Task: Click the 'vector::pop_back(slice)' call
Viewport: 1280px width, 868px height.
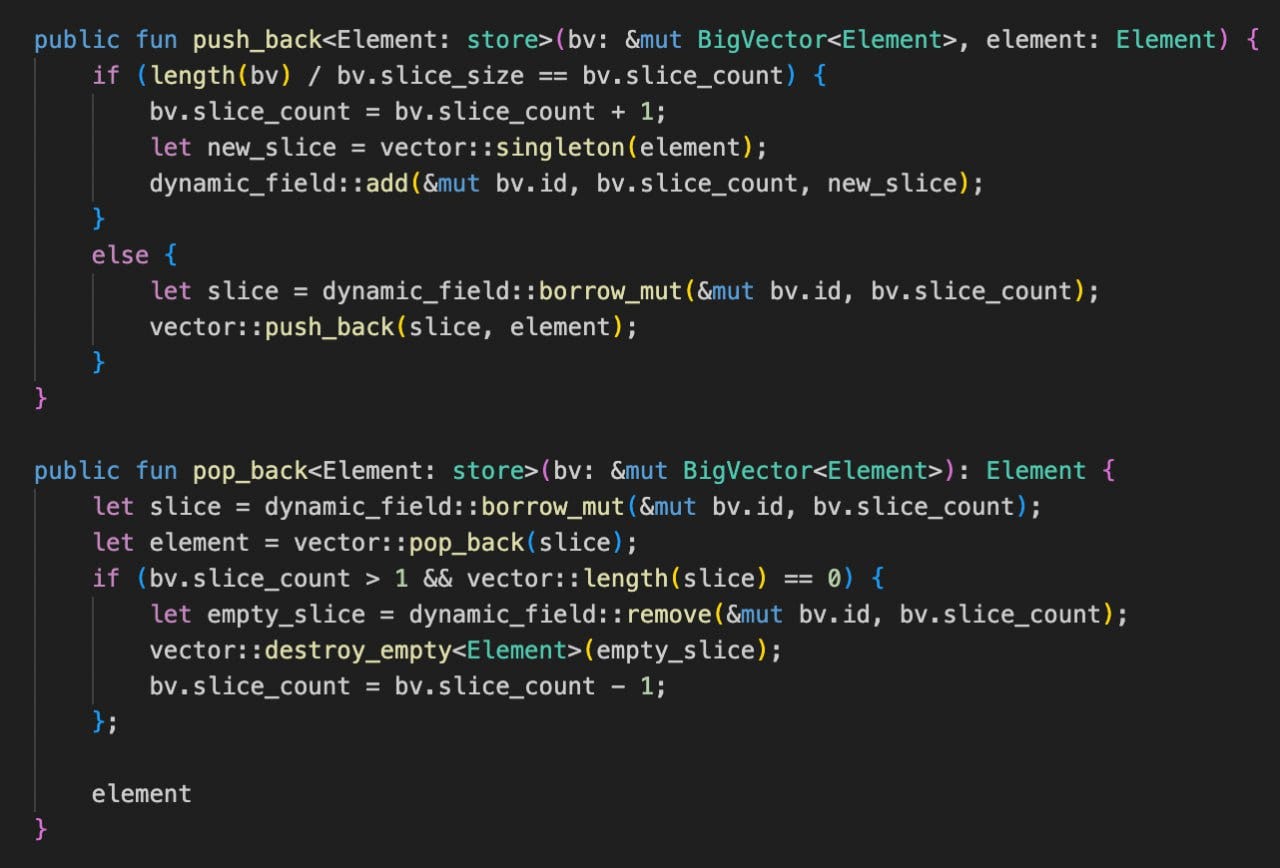Action: (458, 543)
